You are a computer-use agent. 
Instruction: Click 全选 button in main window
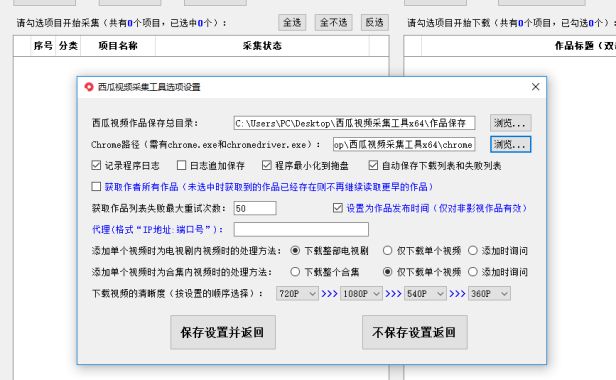pos(292,23)
